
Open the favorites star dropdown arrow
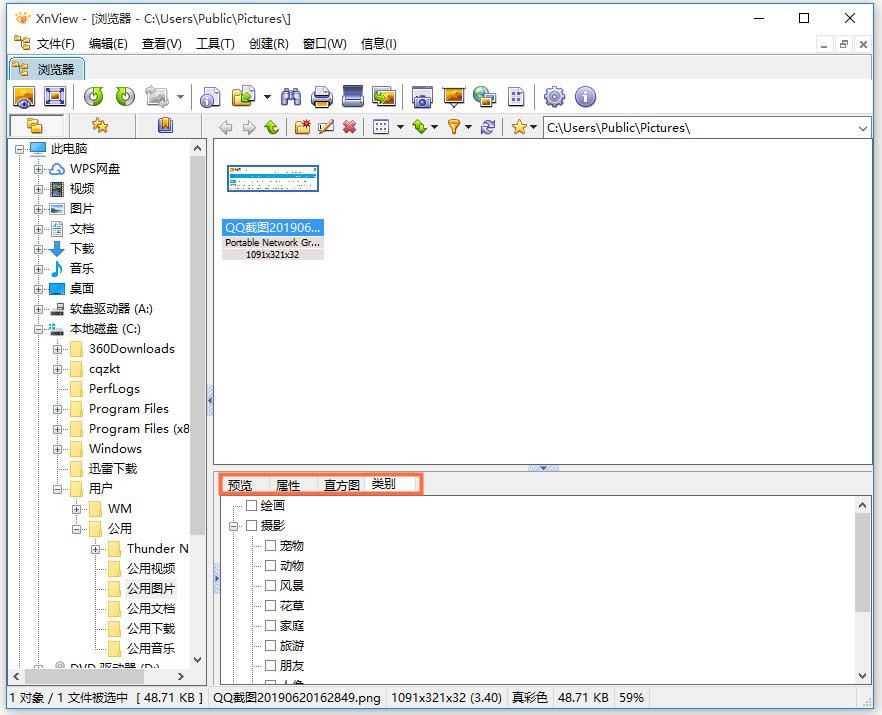(x=533, y=128)
